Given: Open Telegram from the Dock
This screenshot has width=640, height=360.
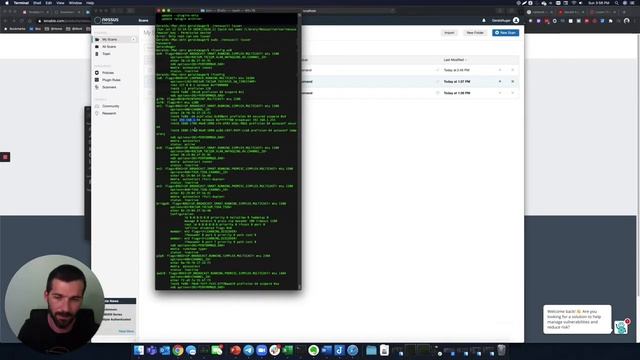Looking at the screenshot, I should point(248,350).
